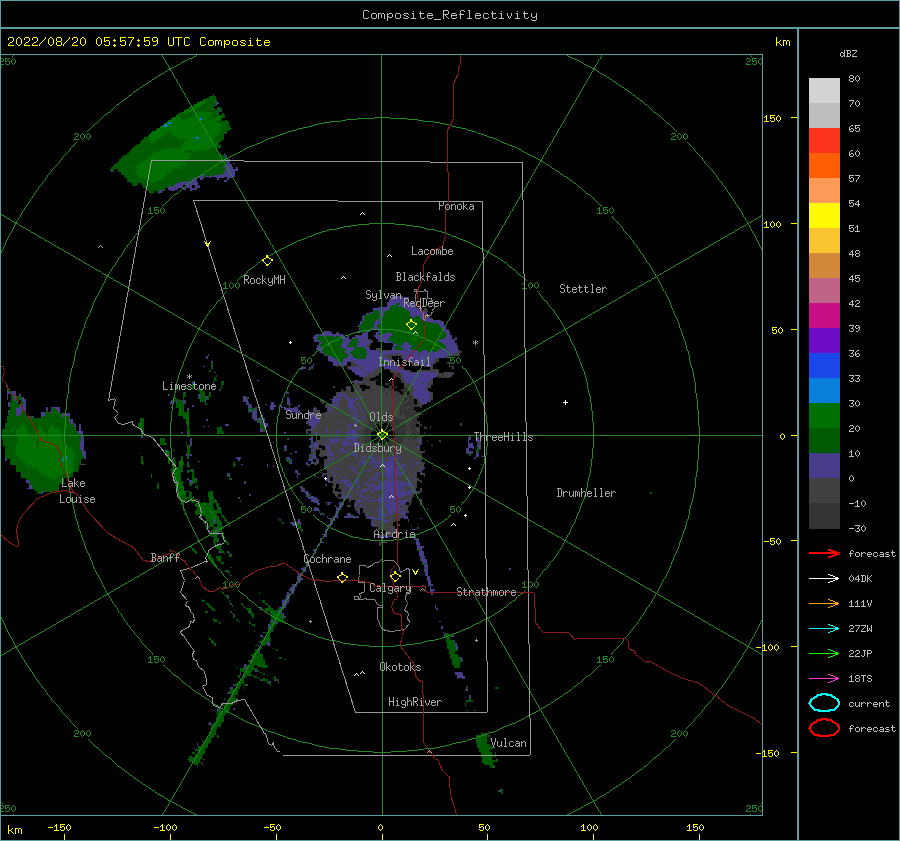The height and width of the screenshot is (841, 900).
Task: Click the HighRiver label
Action: [x=414, y=702]
